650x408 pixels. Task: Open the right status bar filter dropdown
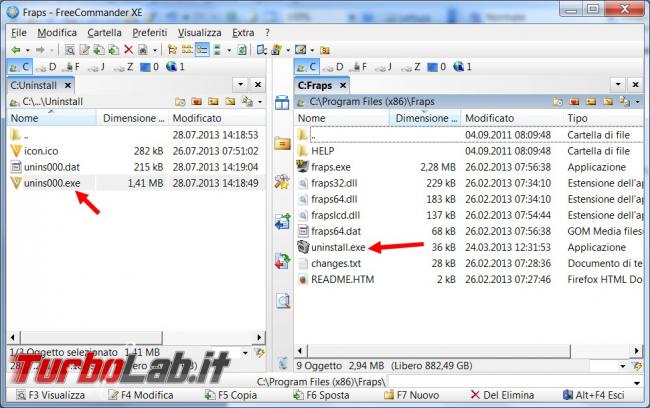[x=623, y=366]
